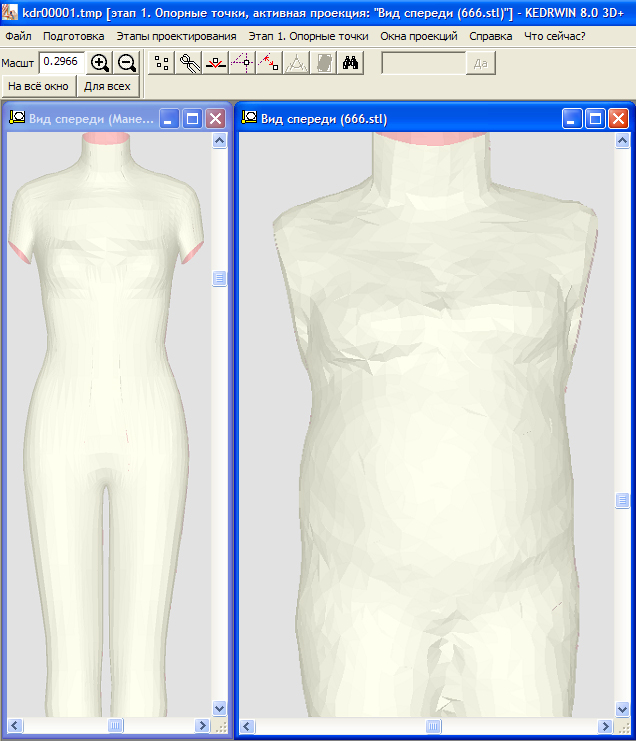Click the greyed-out compass triangle icon
Viewport: 636px width, 741px height.
point(295,63)
